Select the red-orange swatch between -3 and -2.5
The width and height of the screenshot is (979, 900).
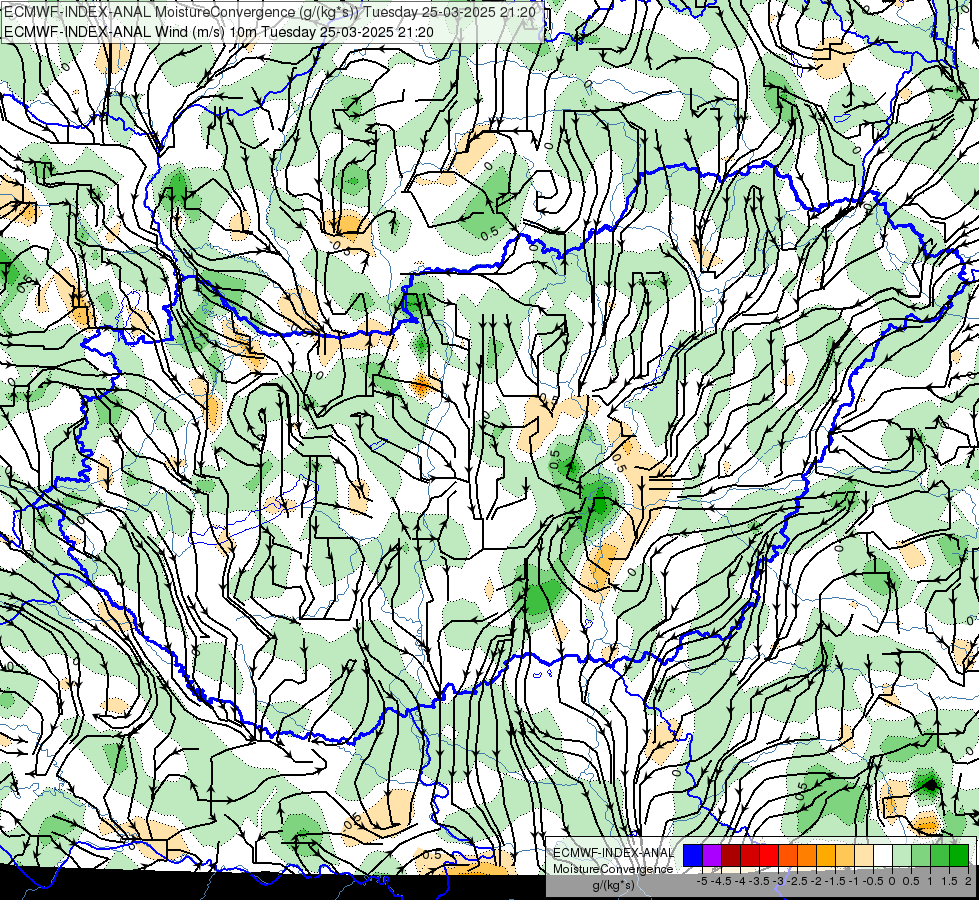pos(788,855)
